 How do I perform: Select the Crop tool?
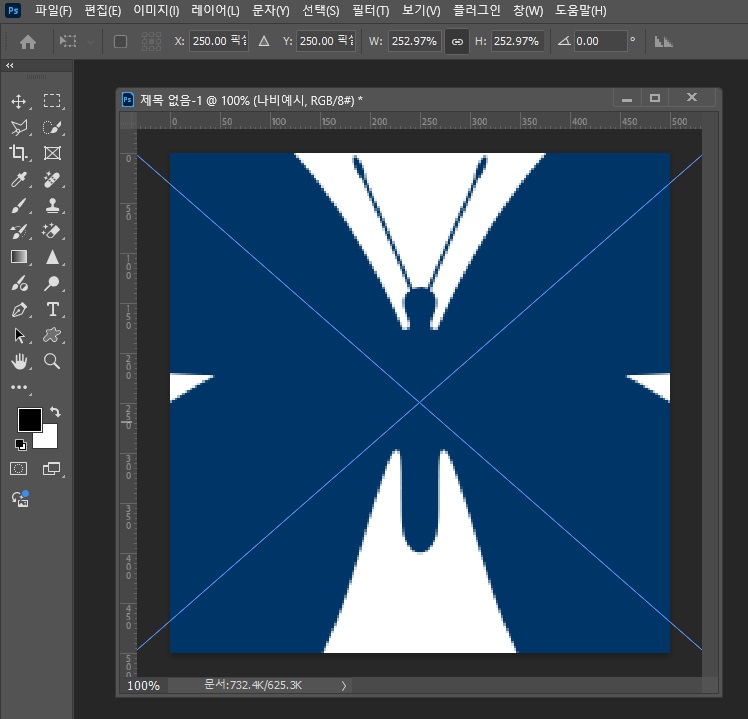(18, 153)
